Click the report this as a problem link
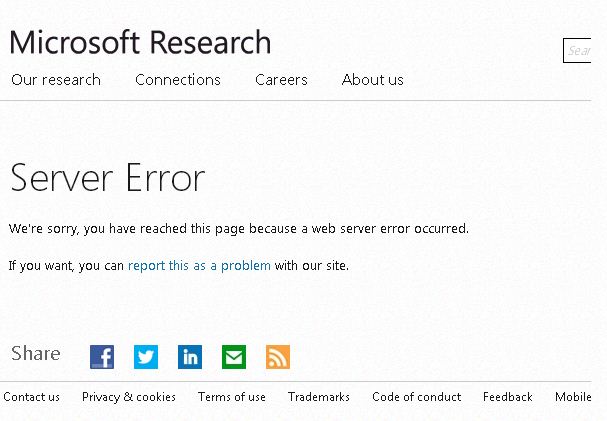Screen dimensions: 607x421 [199, 266]
